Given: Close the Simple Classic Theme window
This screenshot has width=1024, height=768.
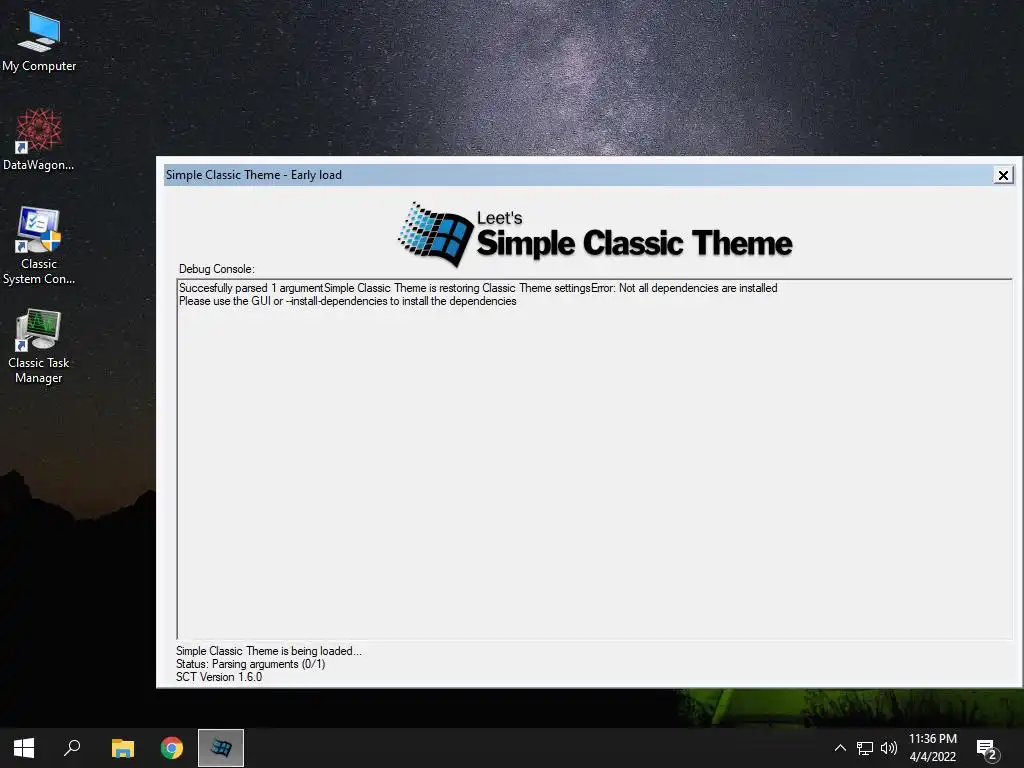Looking at the screenshot, I should pyautogui.click(x=1003, y=175).
